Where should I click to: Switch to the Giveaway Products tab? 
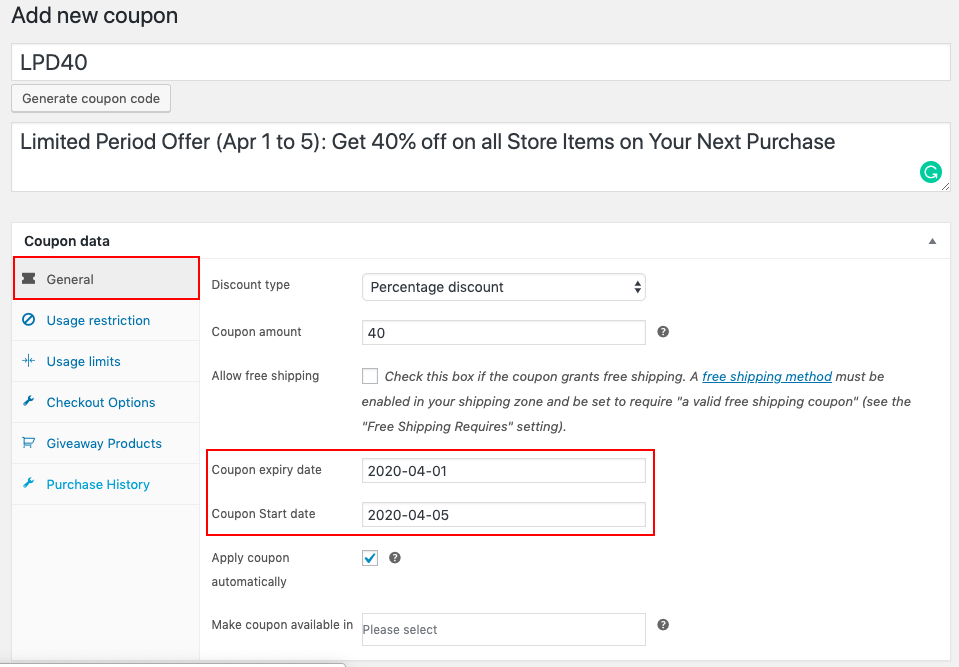click(104, 443)
